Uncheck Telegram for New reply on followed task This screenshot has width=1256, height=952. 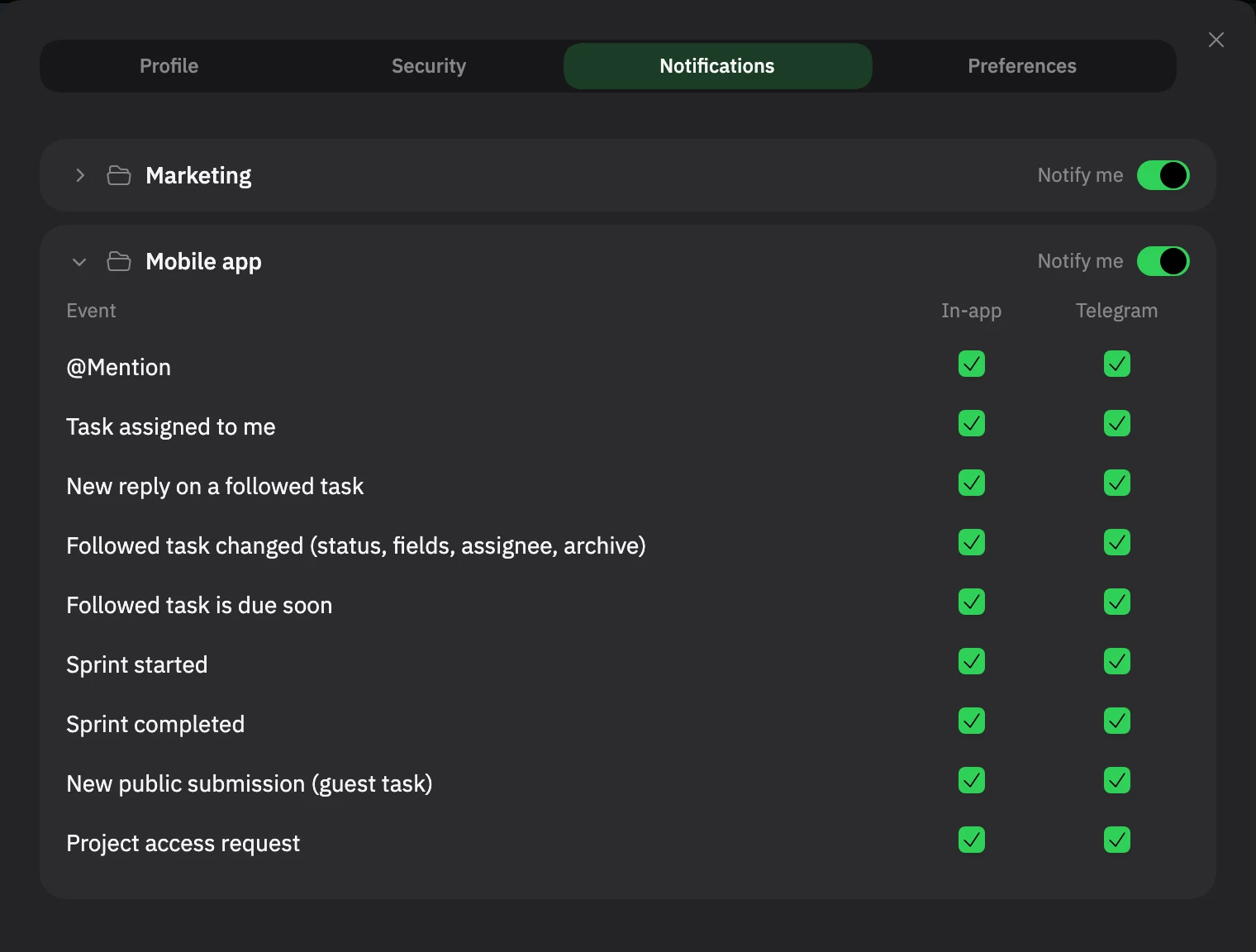1117,483
